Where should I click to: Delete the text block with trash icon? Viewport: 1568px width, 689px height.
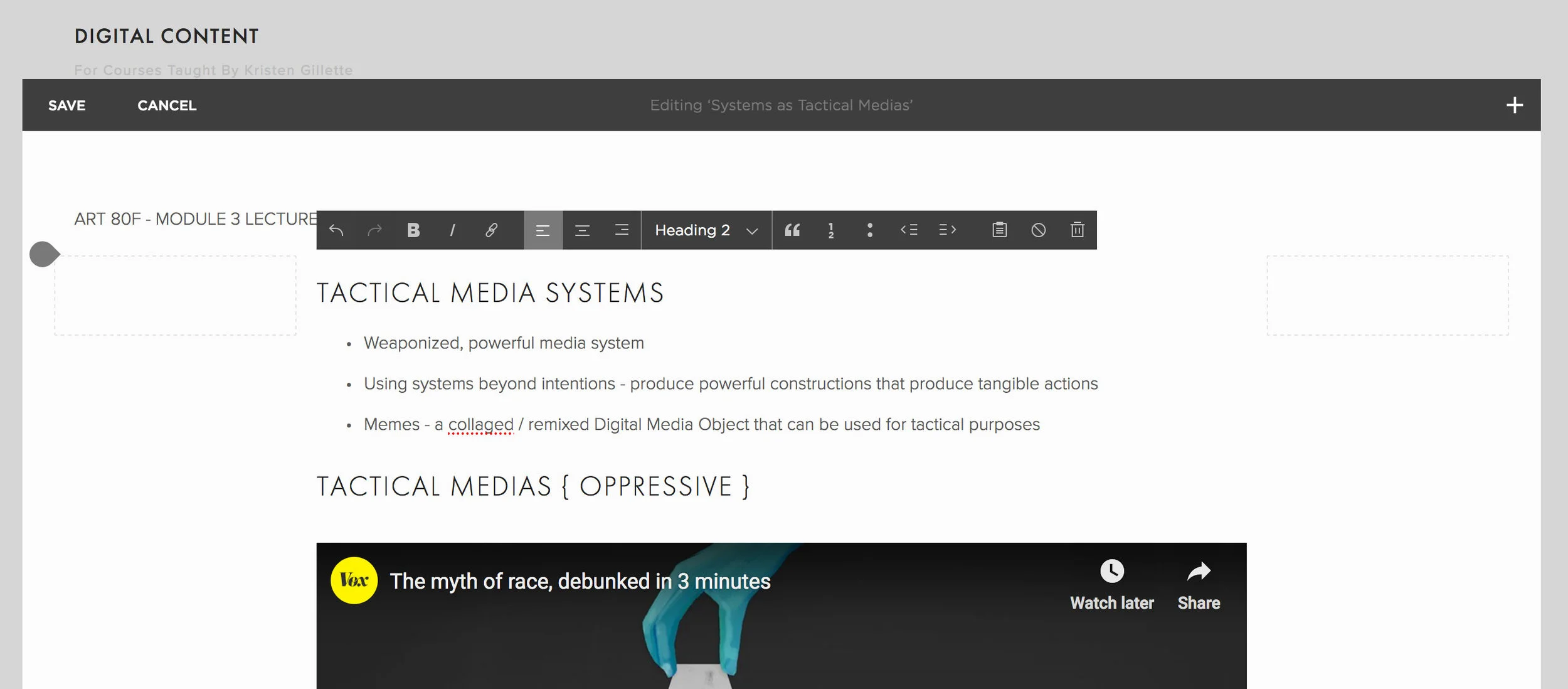tap(1078, 230)
